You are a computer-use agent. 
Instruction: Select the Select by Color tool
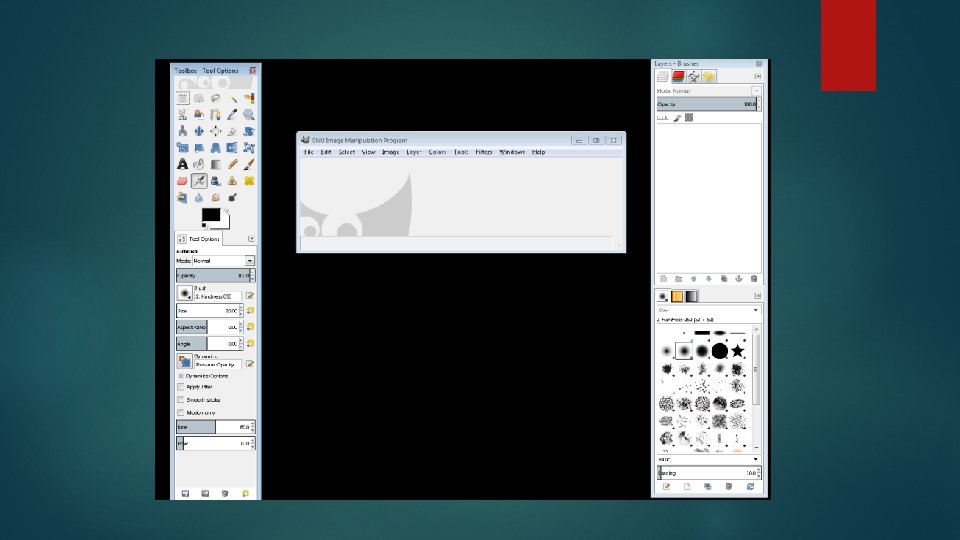click(x=249, y=98)
